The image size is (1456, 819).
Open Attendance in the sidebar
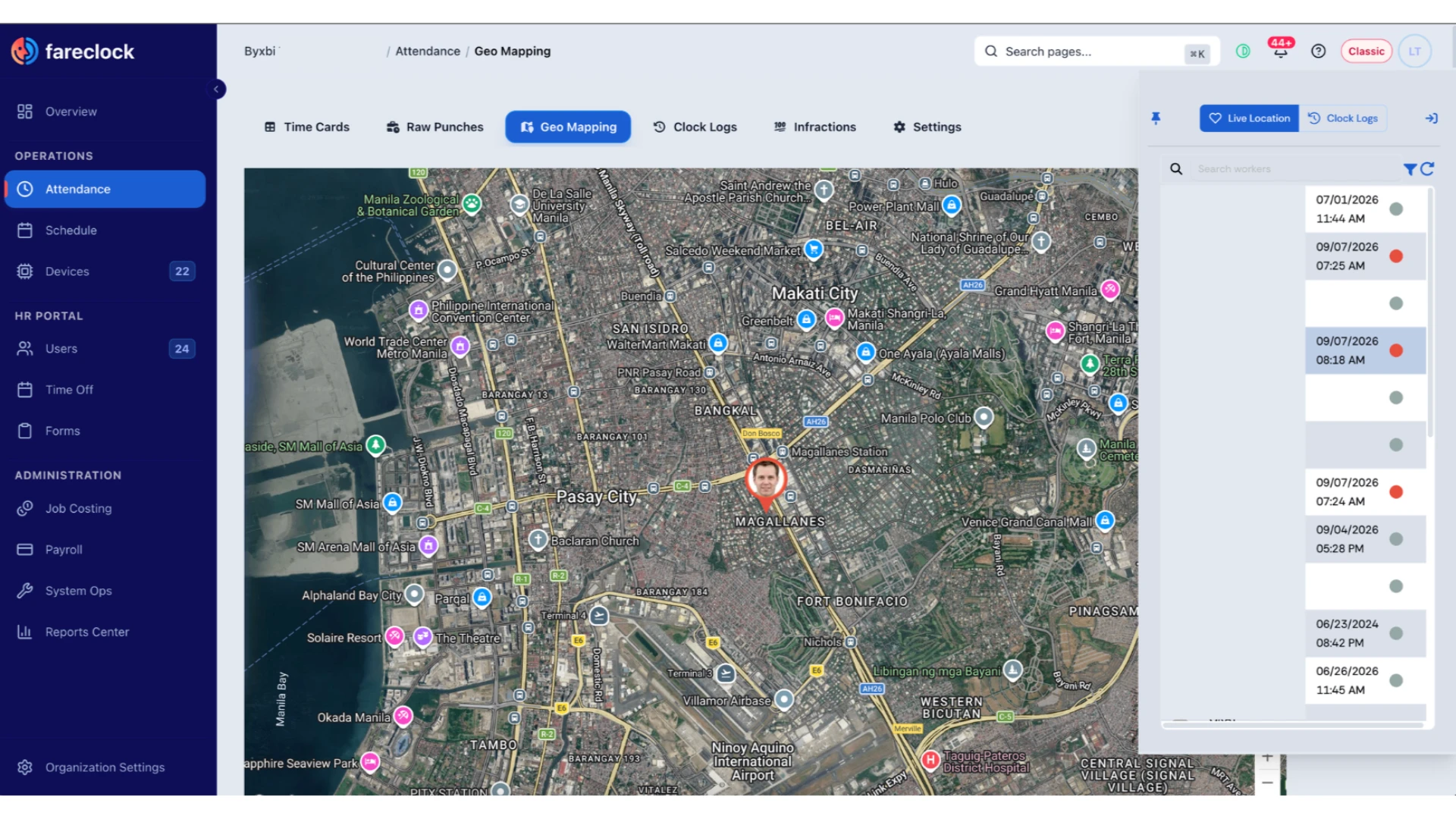pyautogui.click(x=105, y=189)
